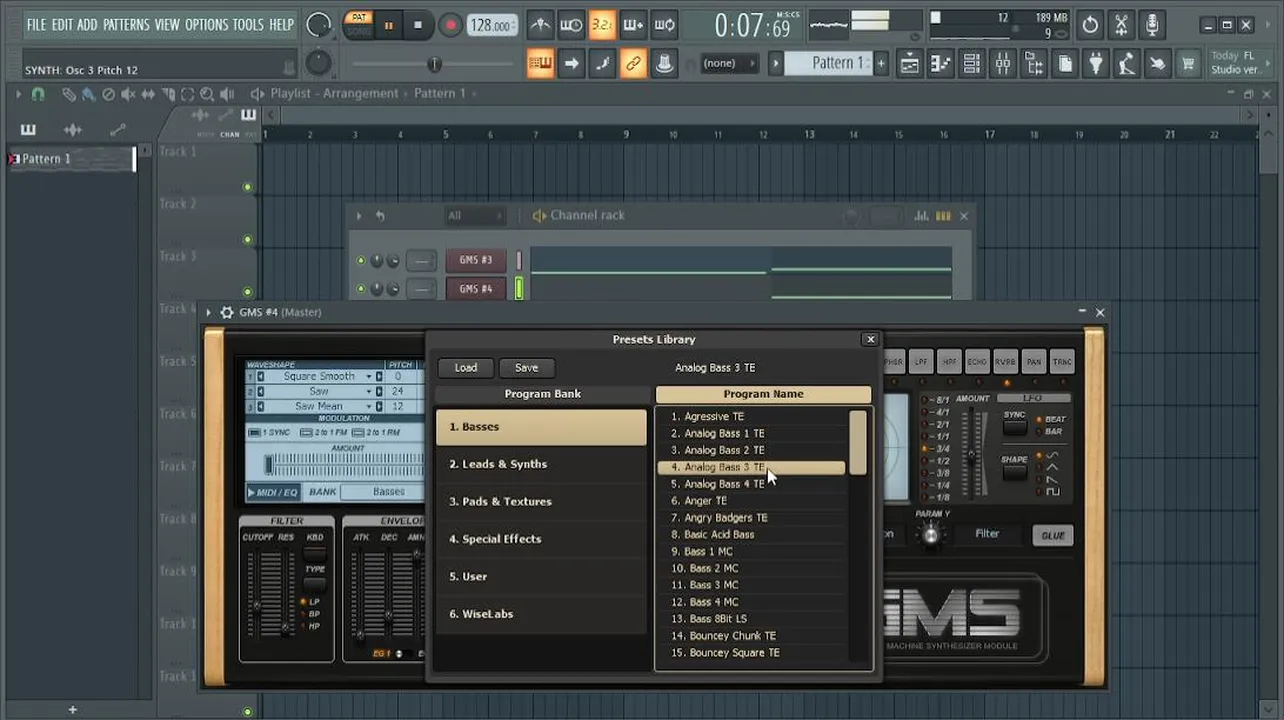Mute the GMS #3 channel LED
This screenshot has width=1284, height=720.
(x=361, y=260)
